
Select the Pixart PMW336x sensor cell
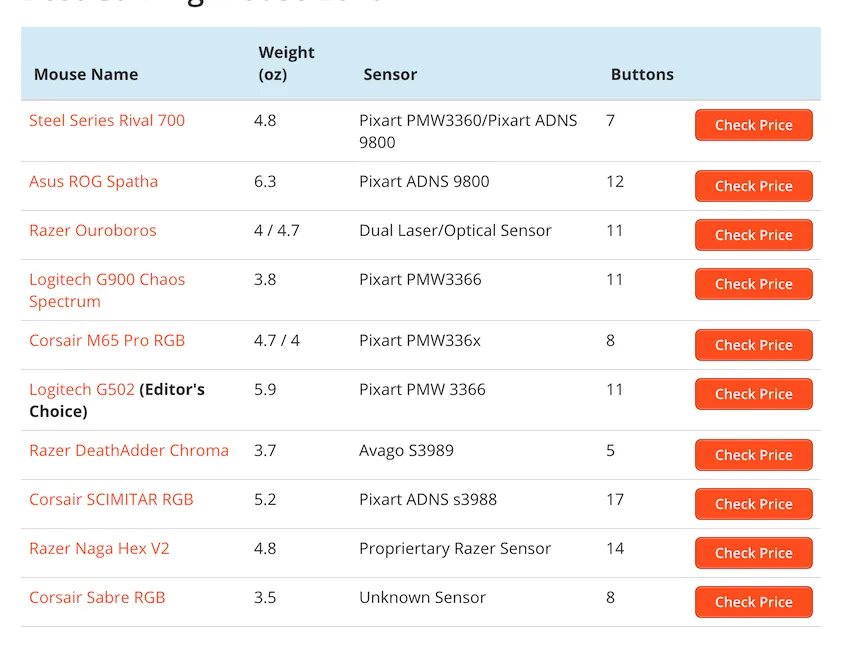[x=420, y=340]
